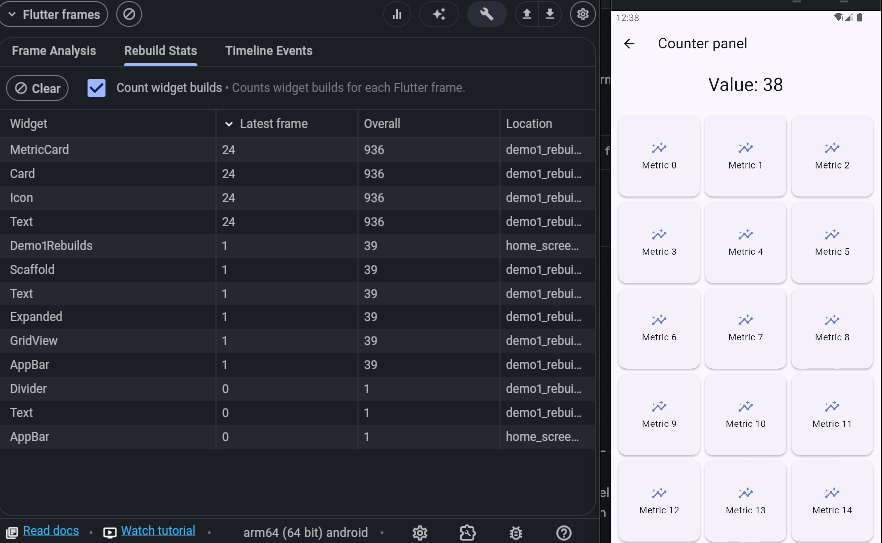This screenshot has height=543, width=882.
Task: Tap the Metric 4 card
Action: 745,243
